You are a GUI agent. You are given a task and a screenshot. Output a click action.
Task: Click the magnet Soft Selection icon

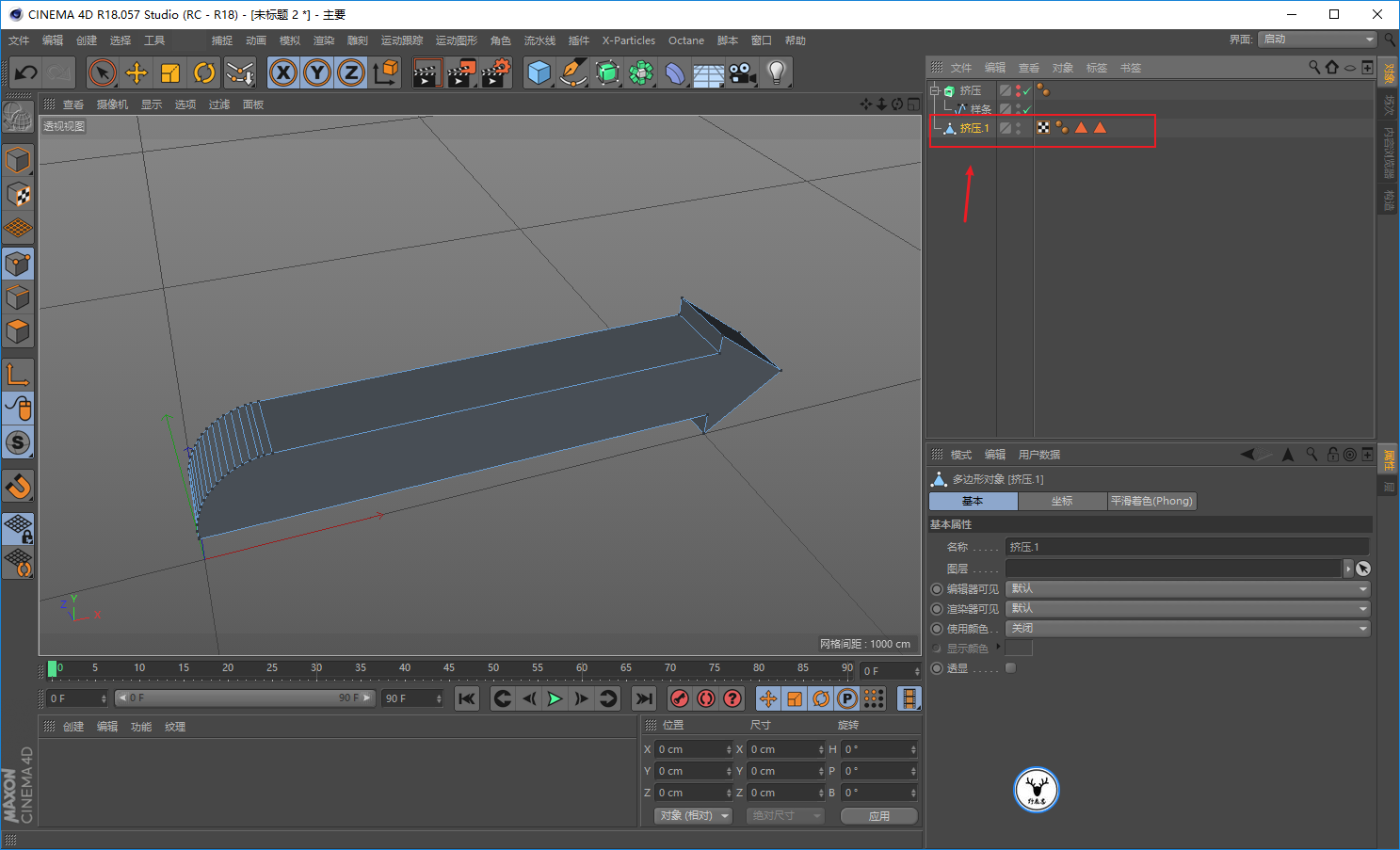pyautogui.click(x=18, y=486)
